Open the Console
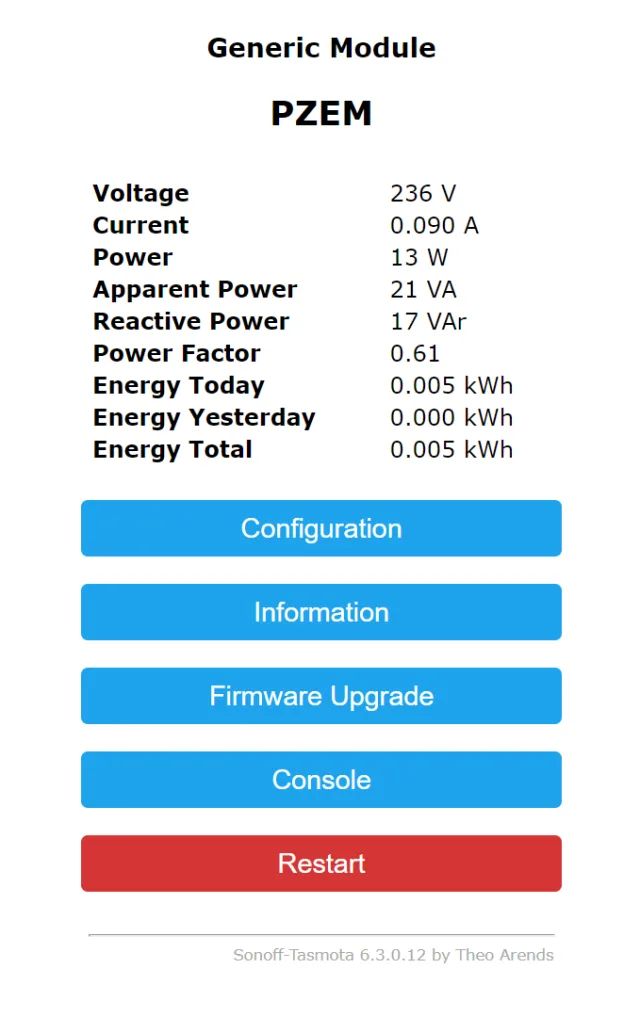 [x=320, y=780]
